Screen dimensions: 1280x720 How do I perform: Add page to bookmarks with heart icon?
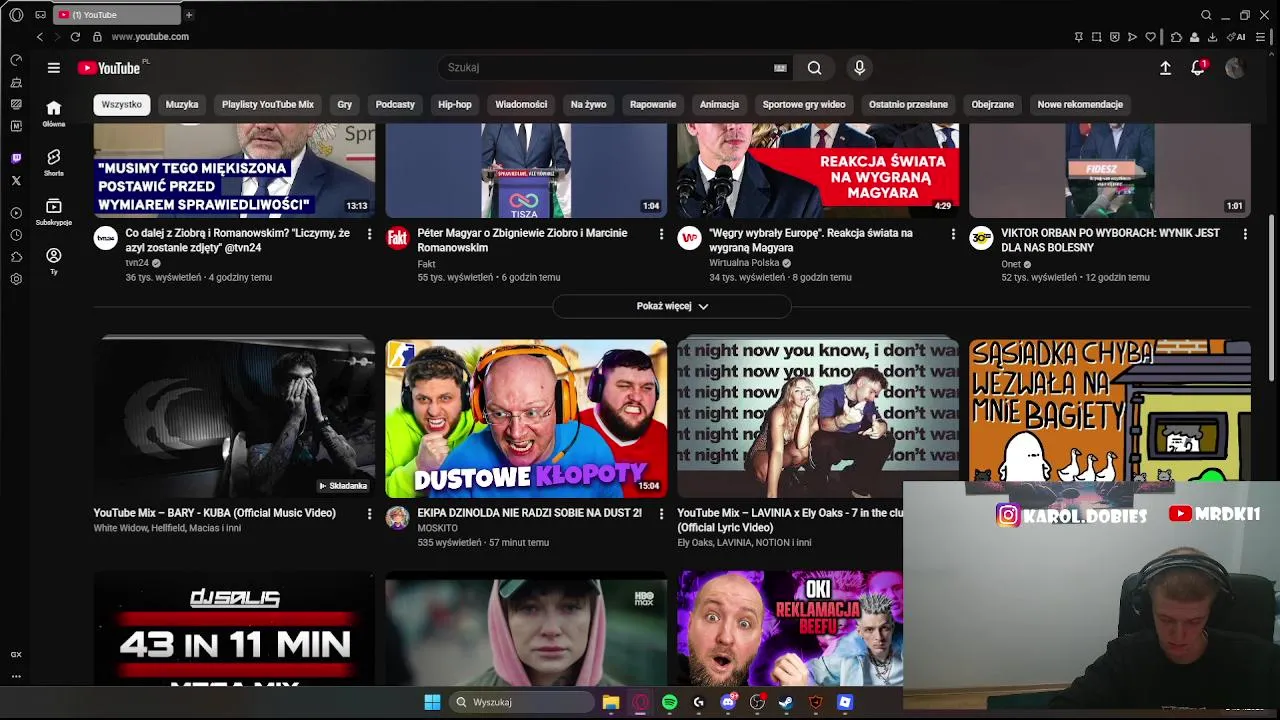(1151, 37)
